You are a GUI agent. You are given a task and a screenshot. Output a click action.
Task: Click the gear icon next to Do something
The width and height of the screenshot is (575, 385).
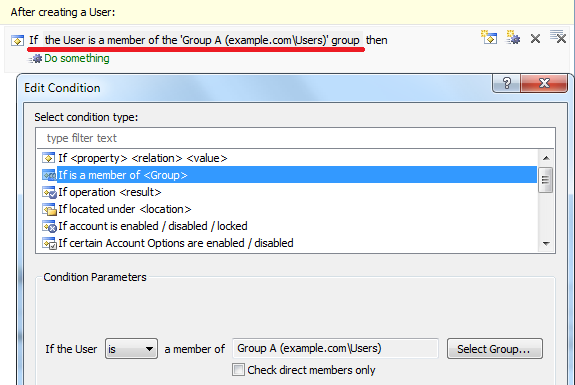coord(36,59)
